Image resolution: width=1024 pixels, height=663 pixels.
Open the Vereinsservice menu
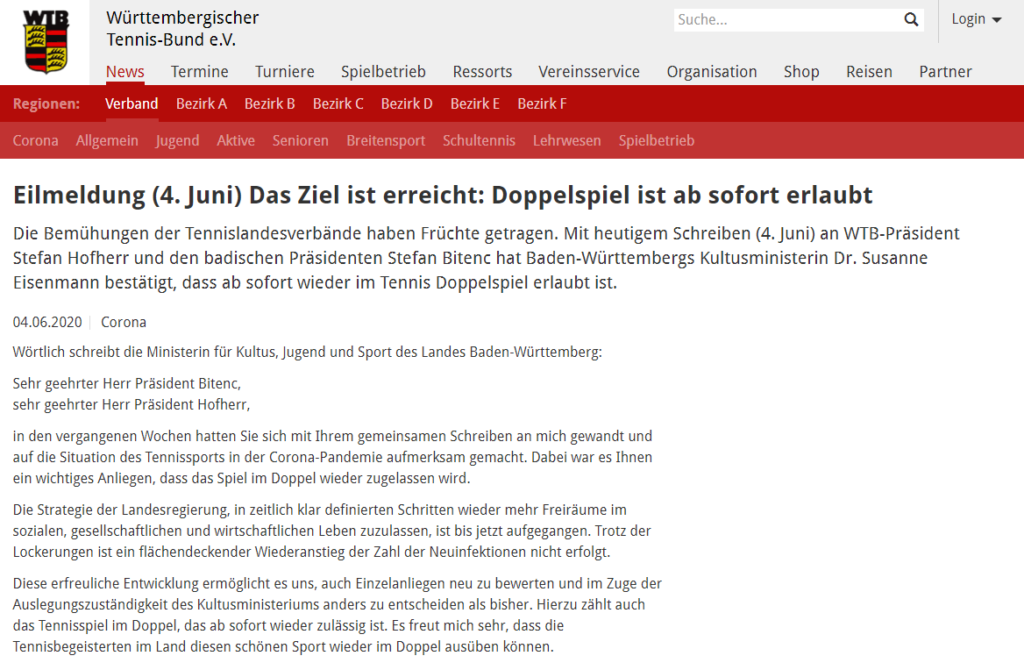click(589, 71)
